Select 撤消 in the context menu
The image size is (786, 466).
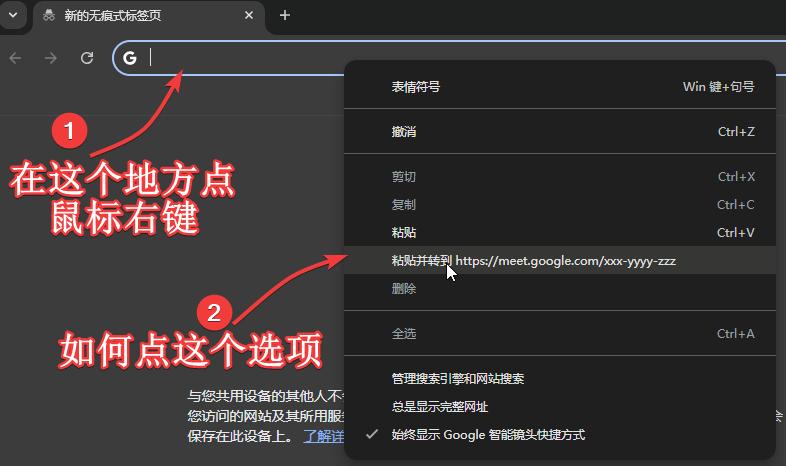[x=560, y=132]
